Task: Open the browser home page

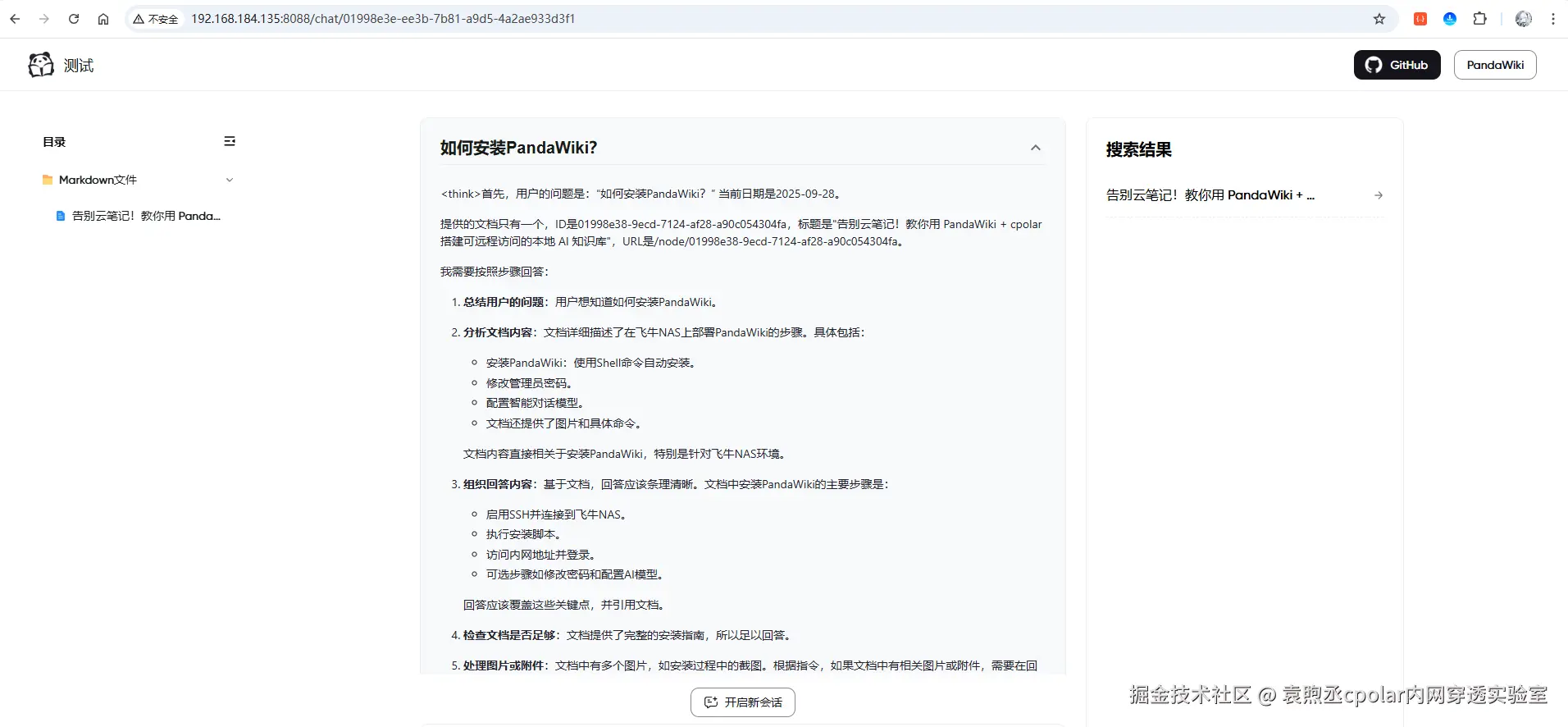Action: tap(103, 19)
